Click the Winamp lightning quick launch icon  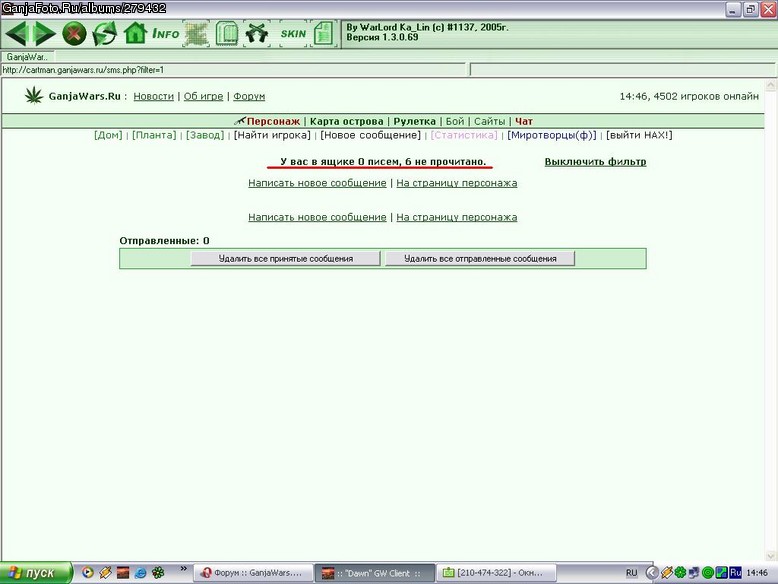[105, 573]
